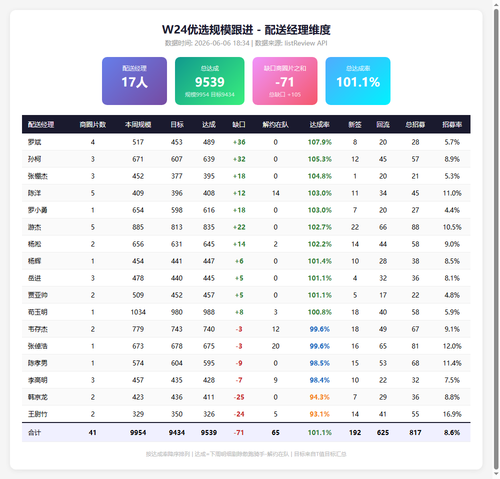Click the 16.9% recruitment rate cell
Viewport: 500px width, 479px height.
[x=452, y=414]
